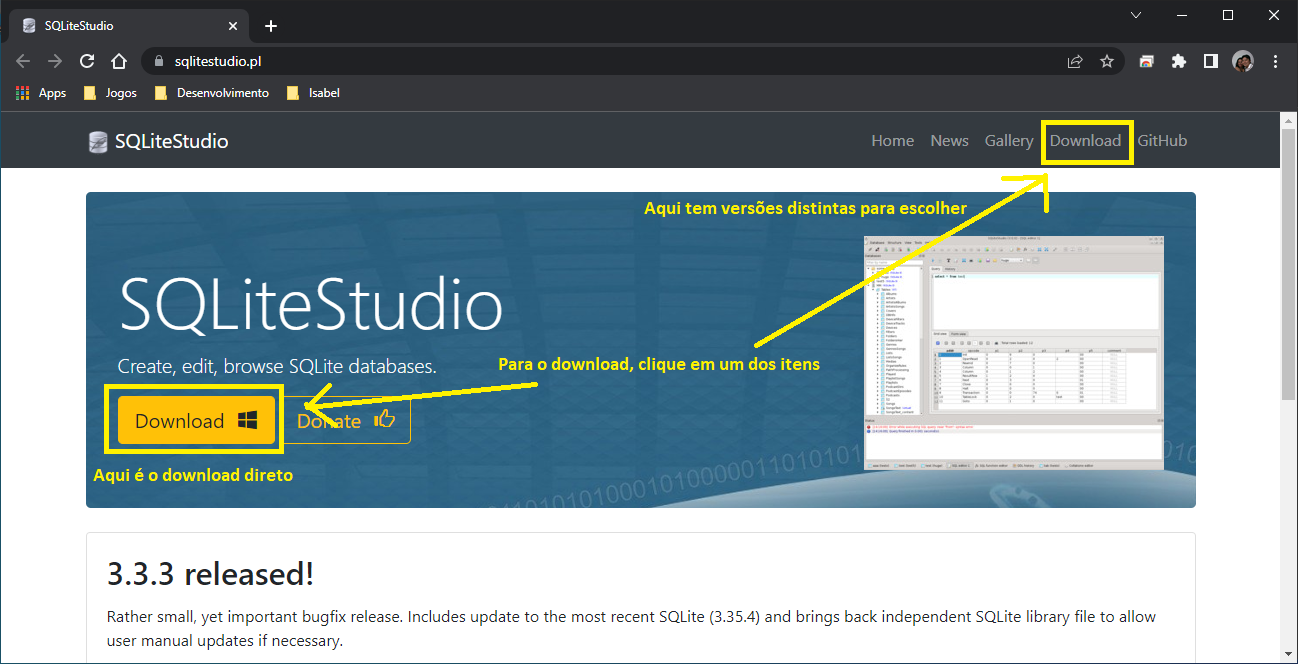This screenshot has width=1298, height=664.
Task: Open the Extensions puzzle menu
Action: pos(1179,61)
